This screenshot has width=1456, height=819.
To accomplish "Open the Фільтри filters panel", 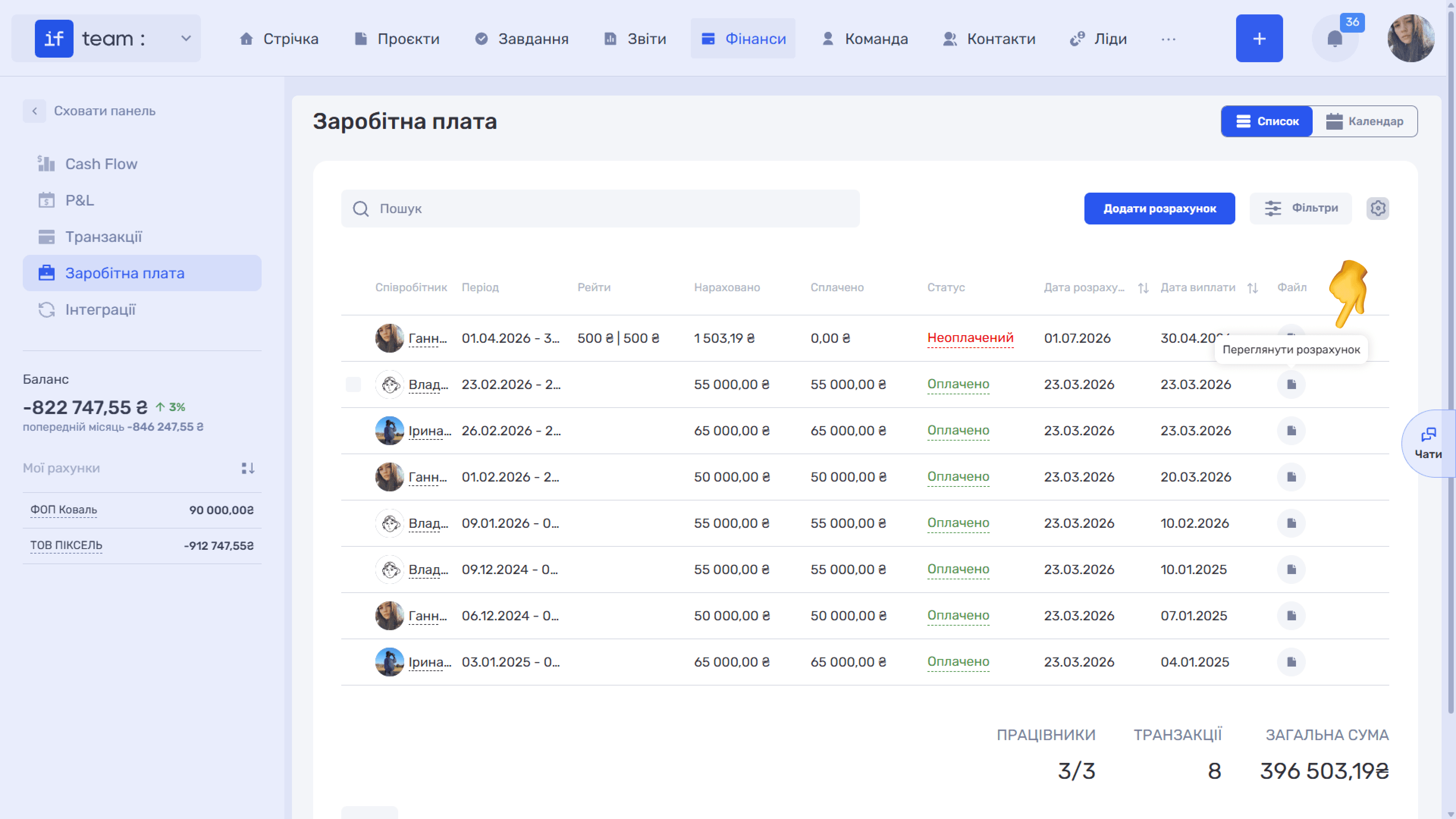I will (x=1301, y=209).
